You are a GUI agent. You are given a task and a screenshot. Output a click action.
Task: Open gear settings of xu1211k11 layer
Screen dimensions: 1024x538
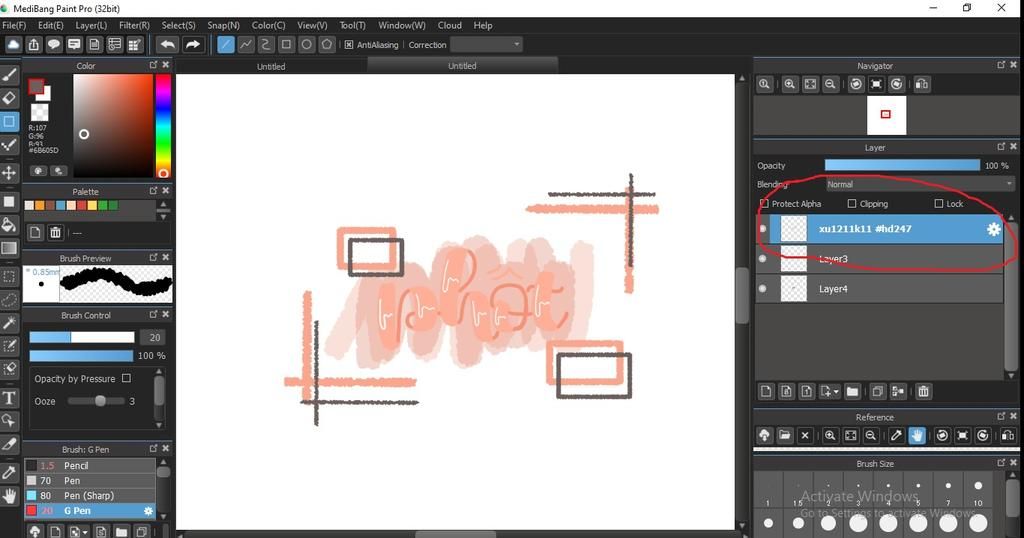pyautogui.click(x=993, y=229)
